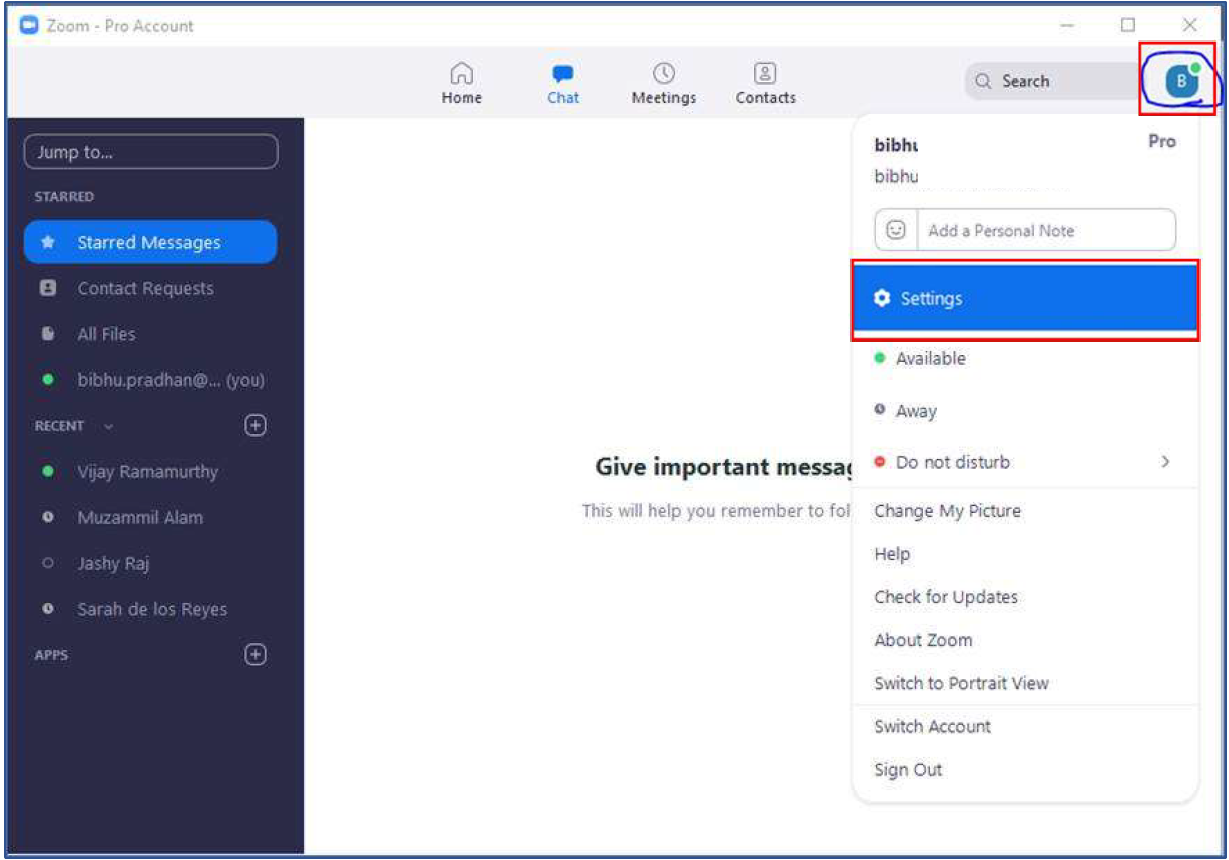
Task: Select Change My Picture
Action: pyautogui.click(x=947, y=511)
